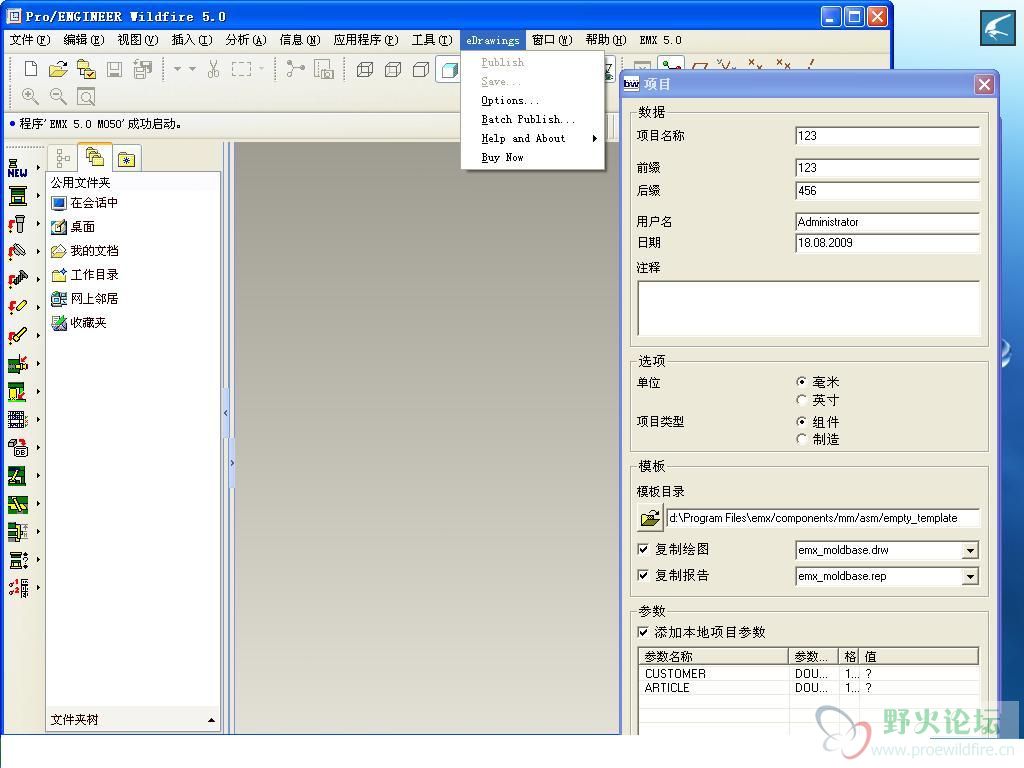Open the 文件(F) menu

pos(30,40)
